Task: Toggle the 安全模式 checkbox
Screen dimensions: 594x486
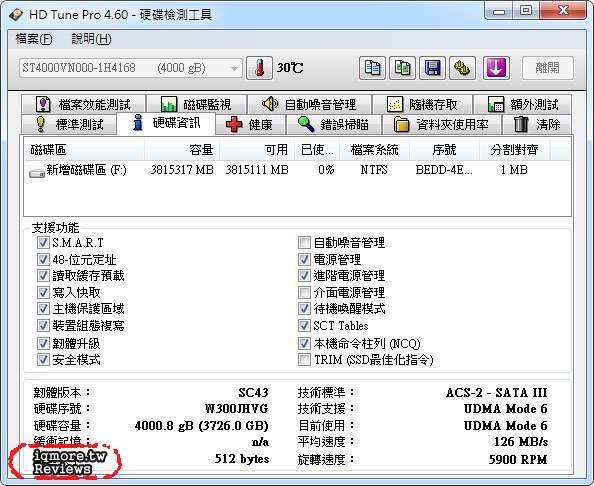Action: pyautogui.click(x=43, y=359)
